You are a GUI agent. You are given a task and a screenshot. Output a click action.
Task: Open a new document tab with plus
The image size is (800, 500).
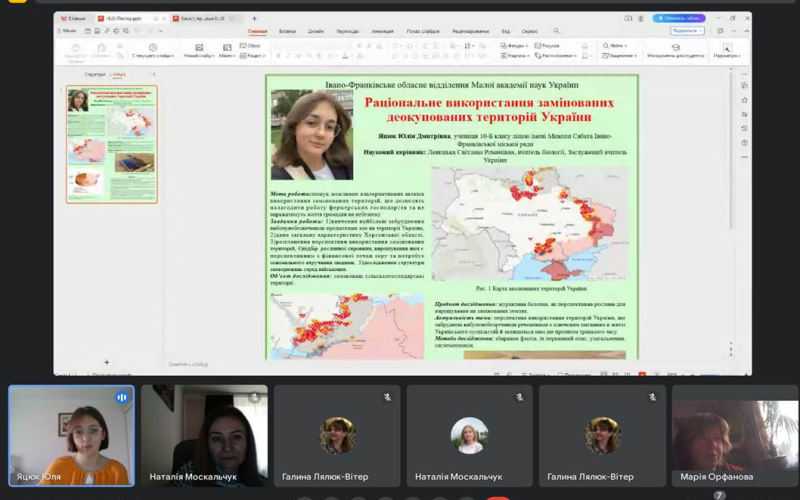click(x=254, y=18)
